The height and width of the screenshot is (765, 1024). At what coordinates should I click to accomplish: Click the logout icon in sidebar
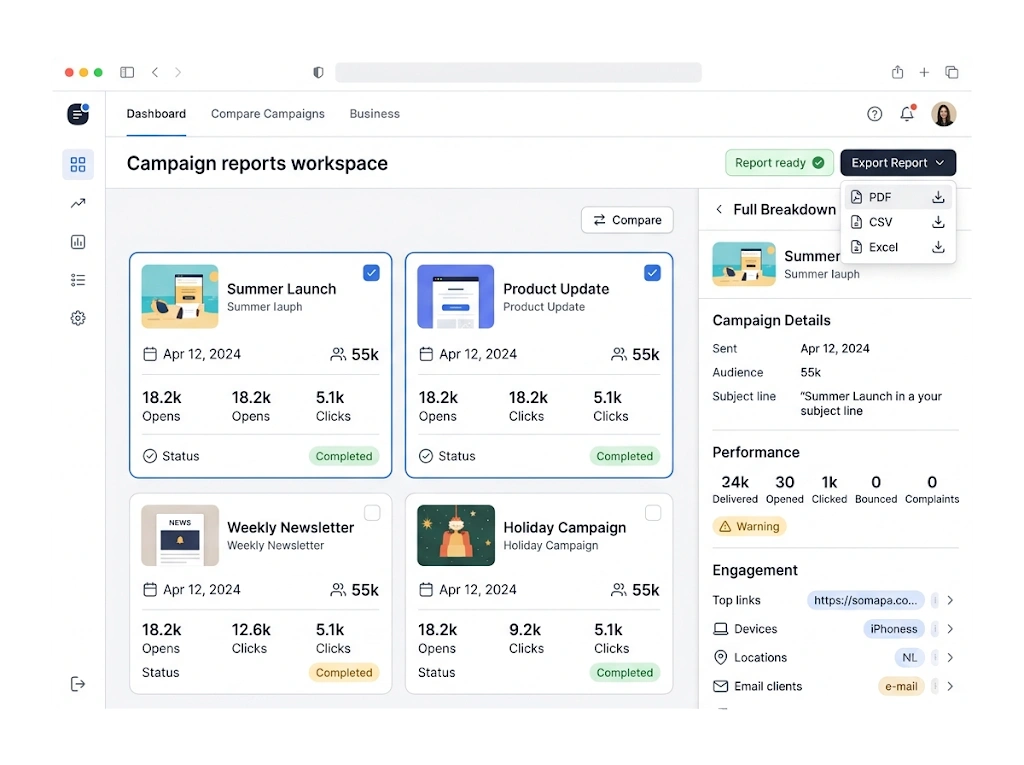click(78, 684)
